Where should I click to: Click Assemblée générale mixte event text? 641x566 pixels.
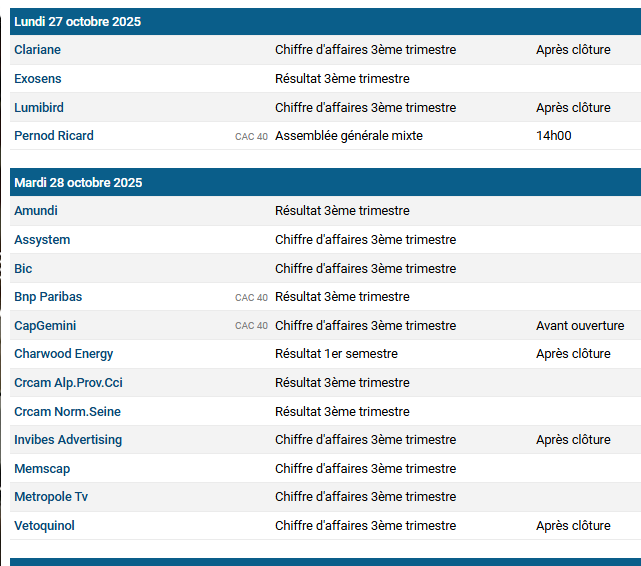349,136
